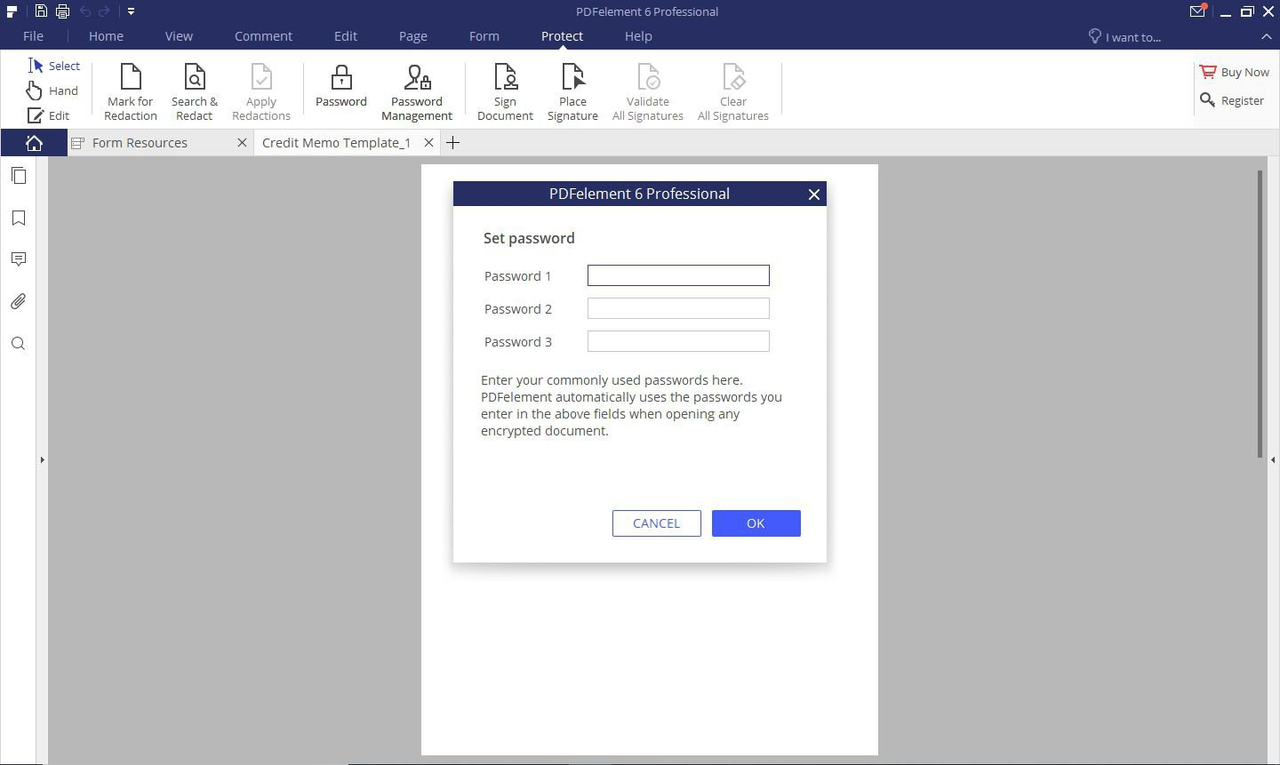Click the Redo arrow in title bar
1280x765 pixels.
(x=104, y=12)
